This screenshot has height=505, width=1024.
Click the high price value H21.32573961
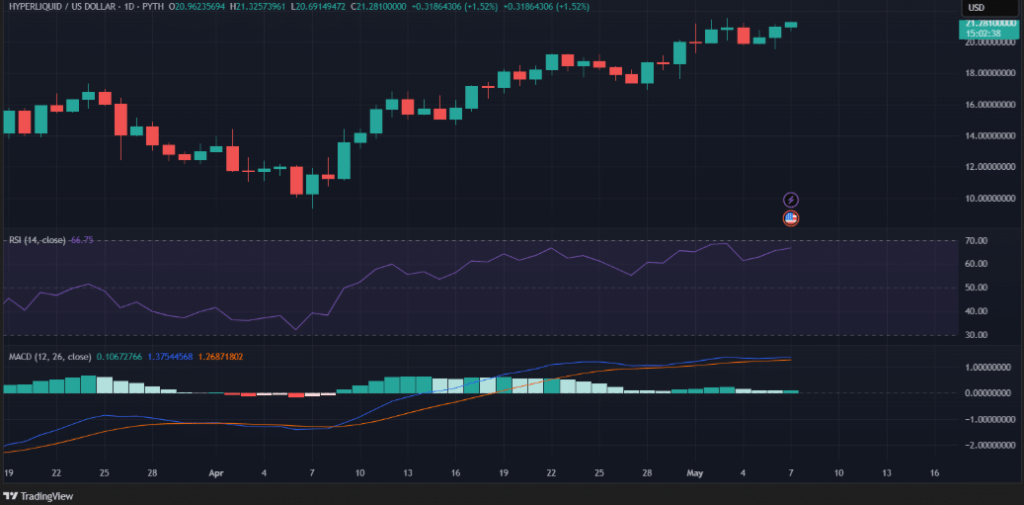(256, 7)
